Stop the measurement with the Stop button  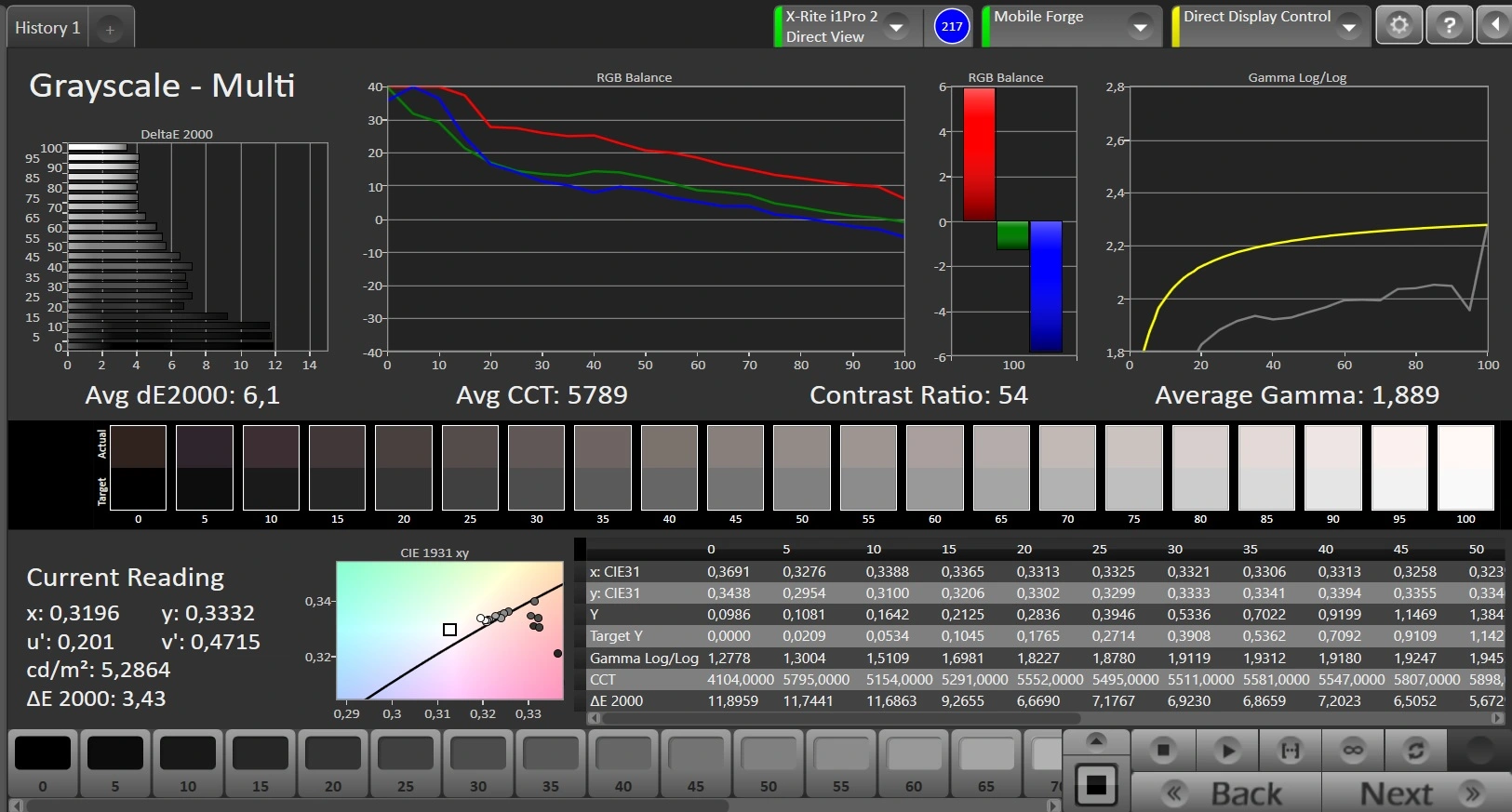coord(1163,750)
